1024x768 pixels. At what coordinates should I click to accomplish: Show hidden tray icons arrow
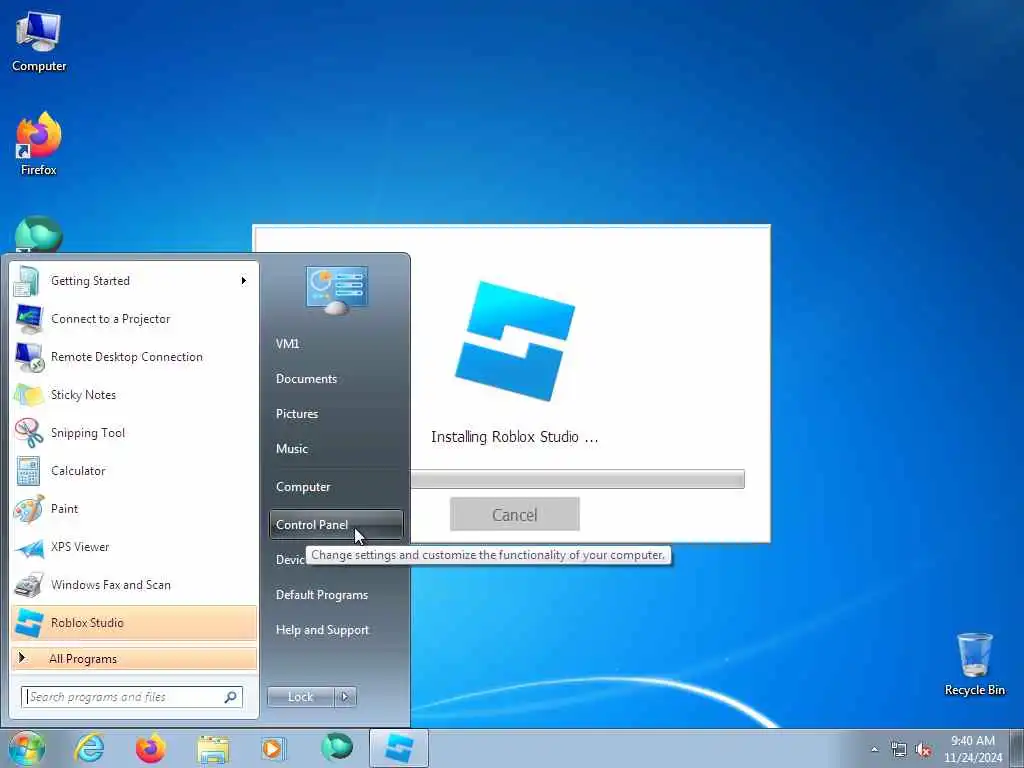[x=874, y=750]
